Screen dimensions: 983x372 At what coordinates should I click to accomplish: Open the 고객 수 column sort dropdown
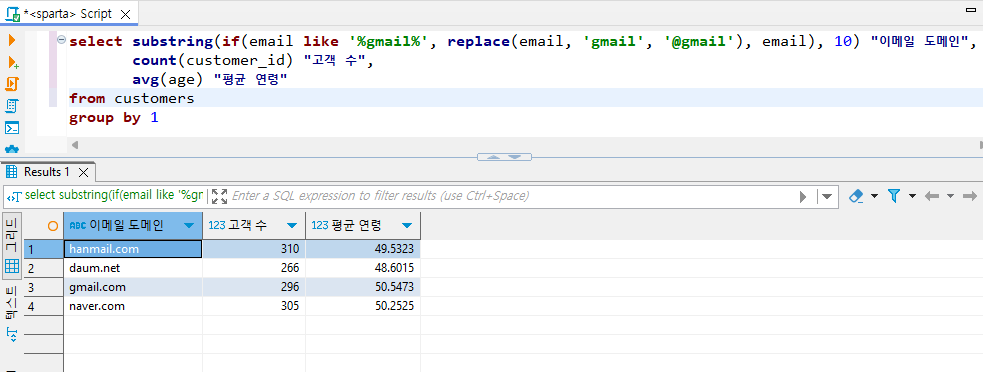(292, 226)
